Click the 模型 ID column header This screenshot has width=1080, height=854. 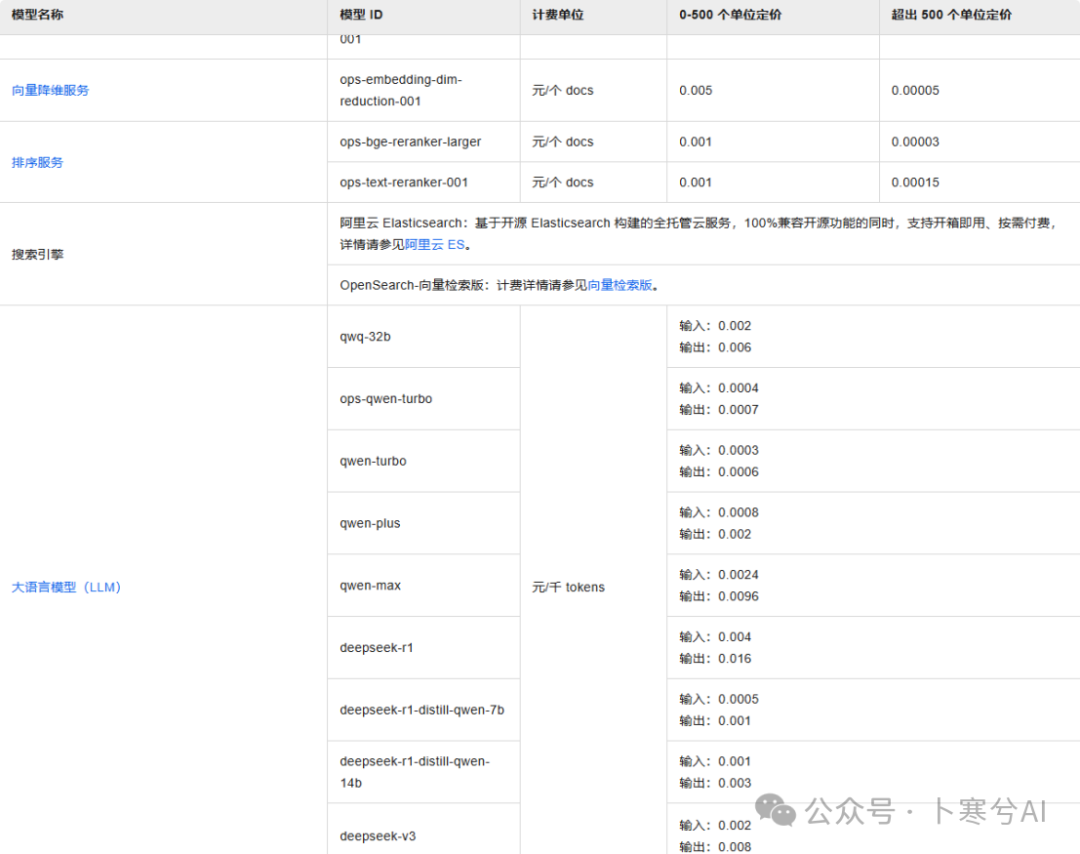361,15
